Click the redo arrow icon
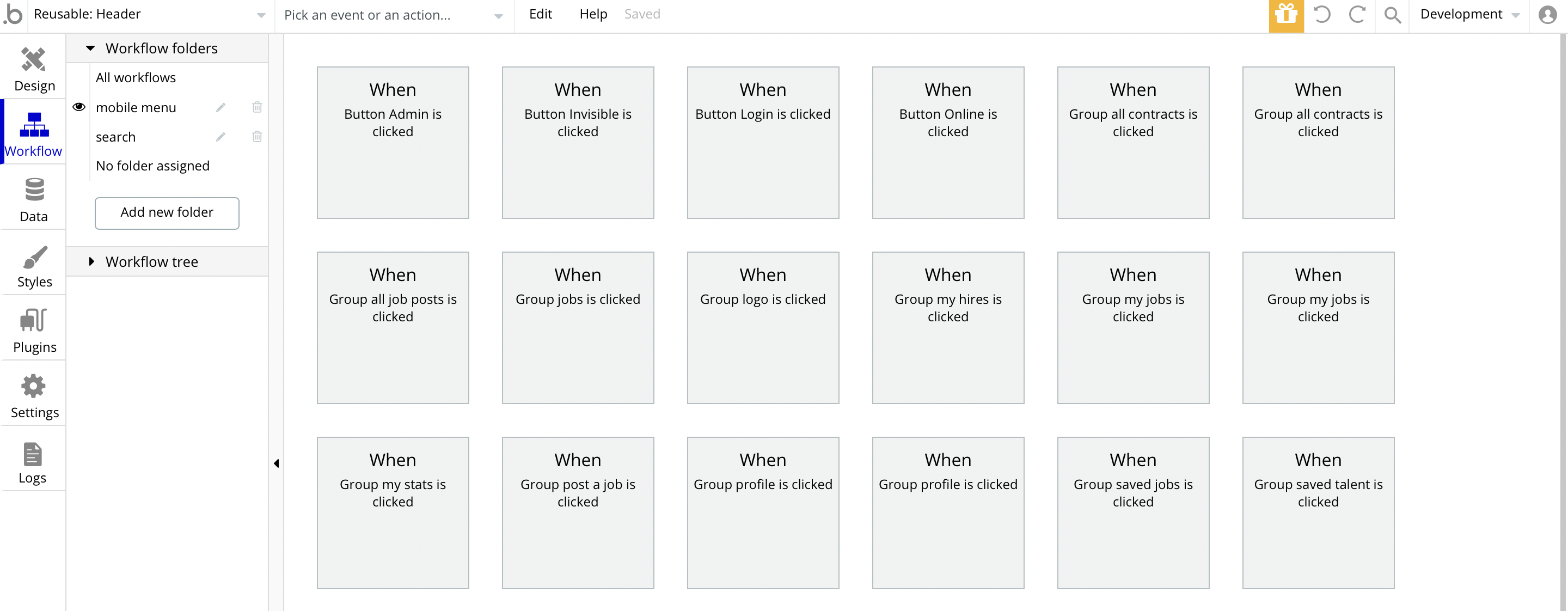The image size is (1568, 611). pos(1357,15)
